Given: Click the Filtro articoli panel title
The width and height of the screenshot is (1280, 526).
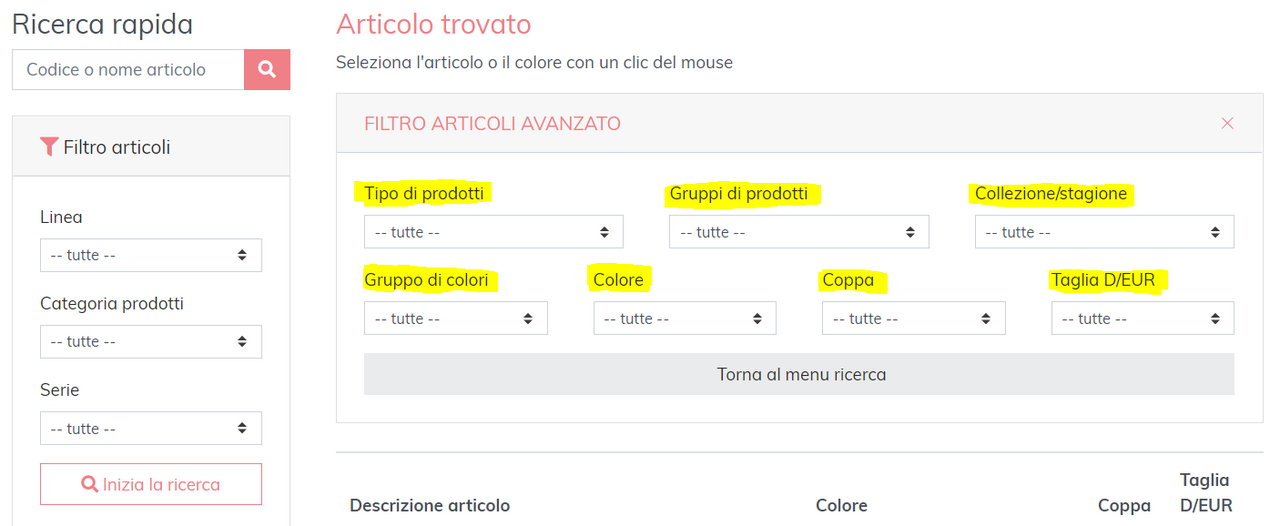Looking at the screenshot, I should 116,147.
